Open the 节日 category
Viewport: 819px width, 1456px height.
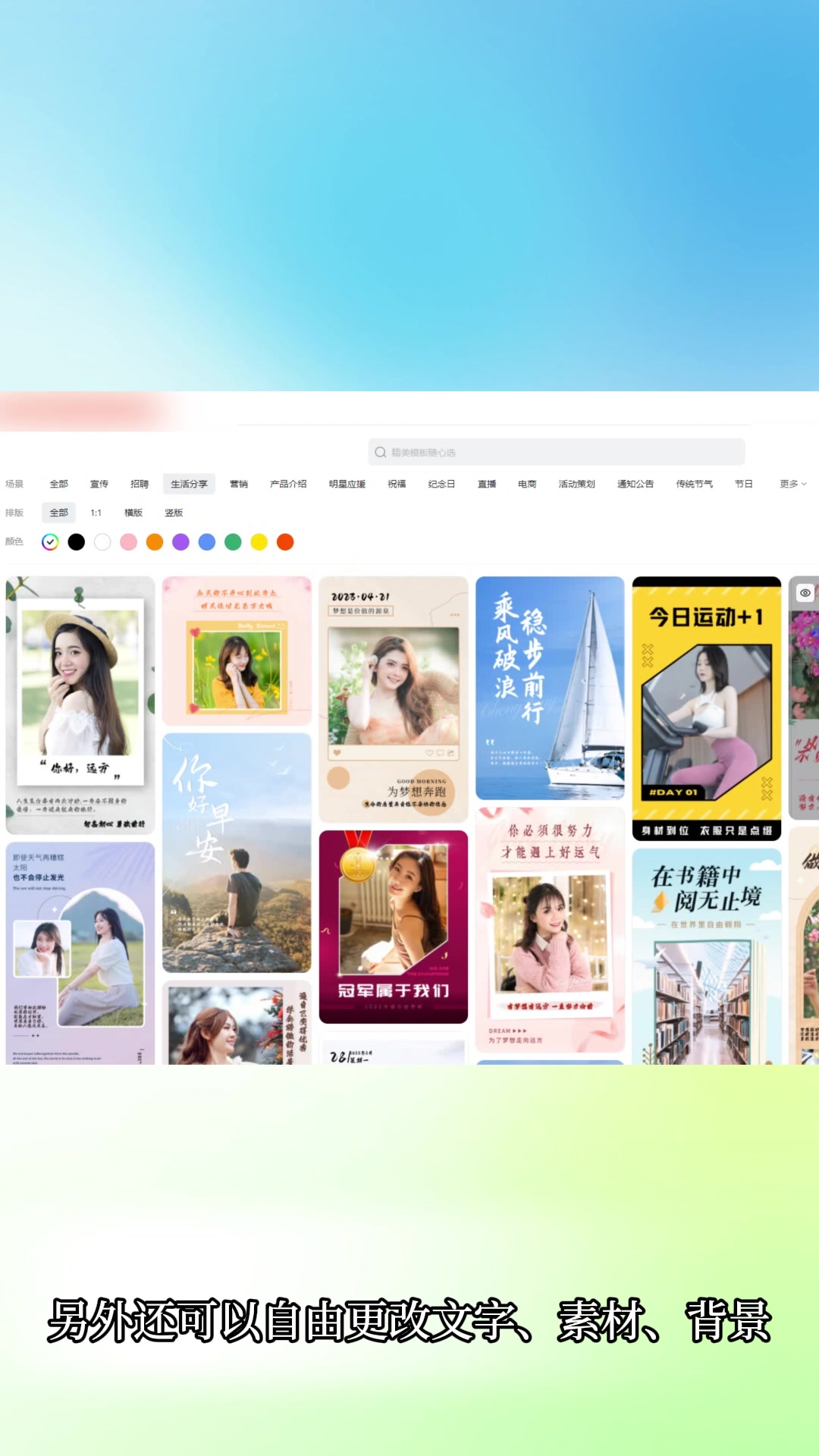tap(744, 484)
